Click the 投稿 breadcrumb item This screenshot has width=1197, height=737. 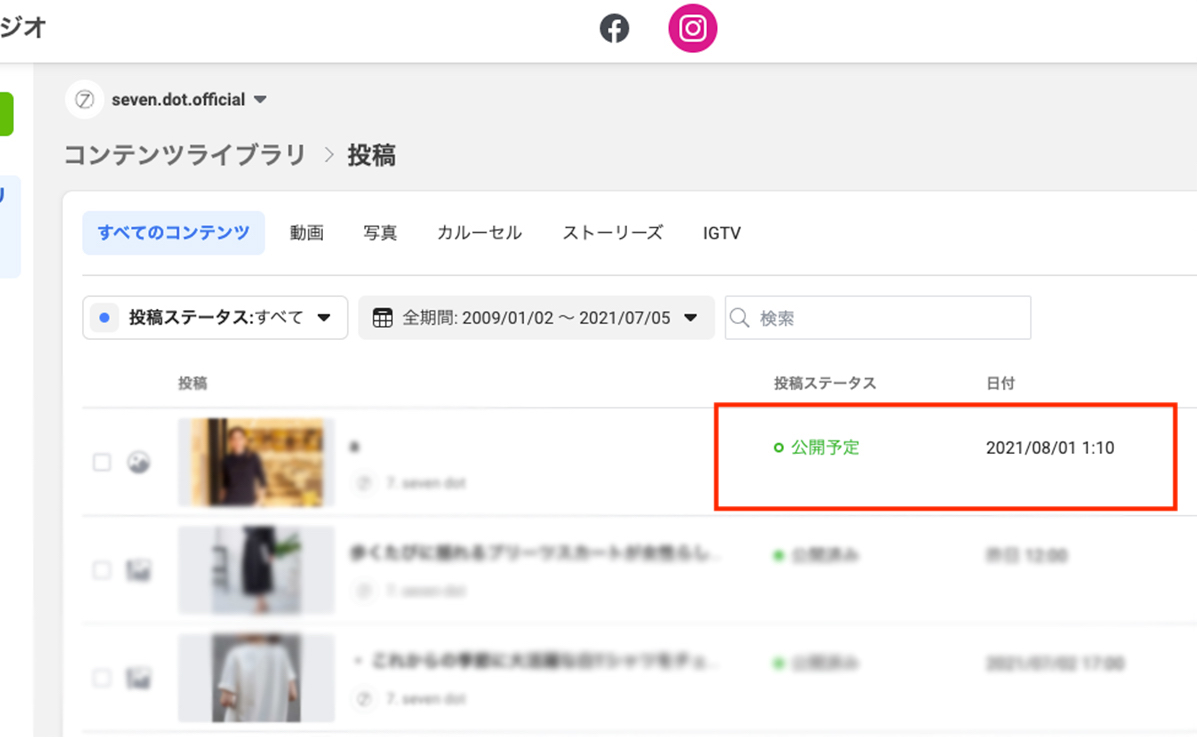click(372, 155)
